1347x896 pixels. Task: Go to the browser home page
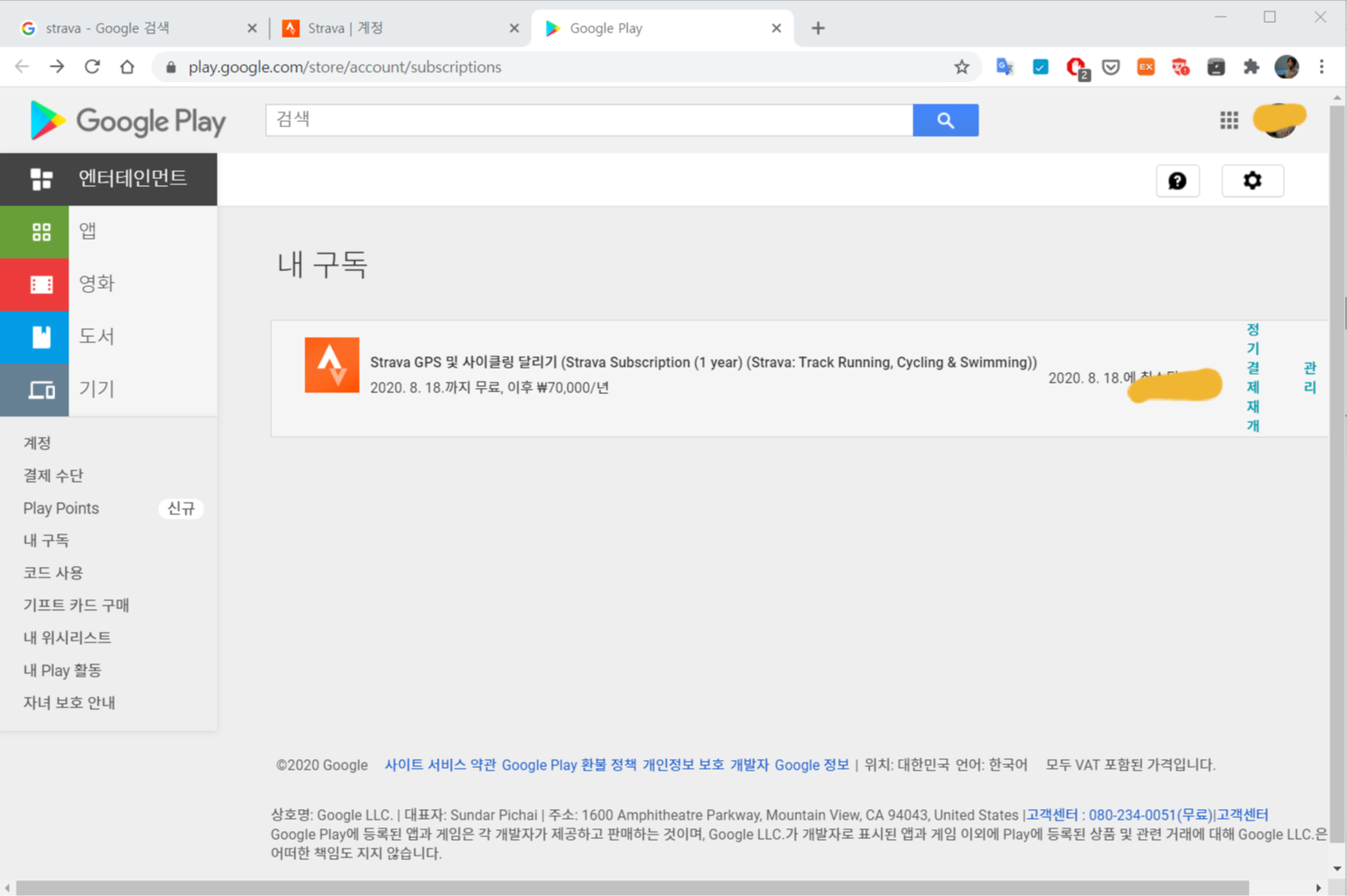(x=127, y=67)
